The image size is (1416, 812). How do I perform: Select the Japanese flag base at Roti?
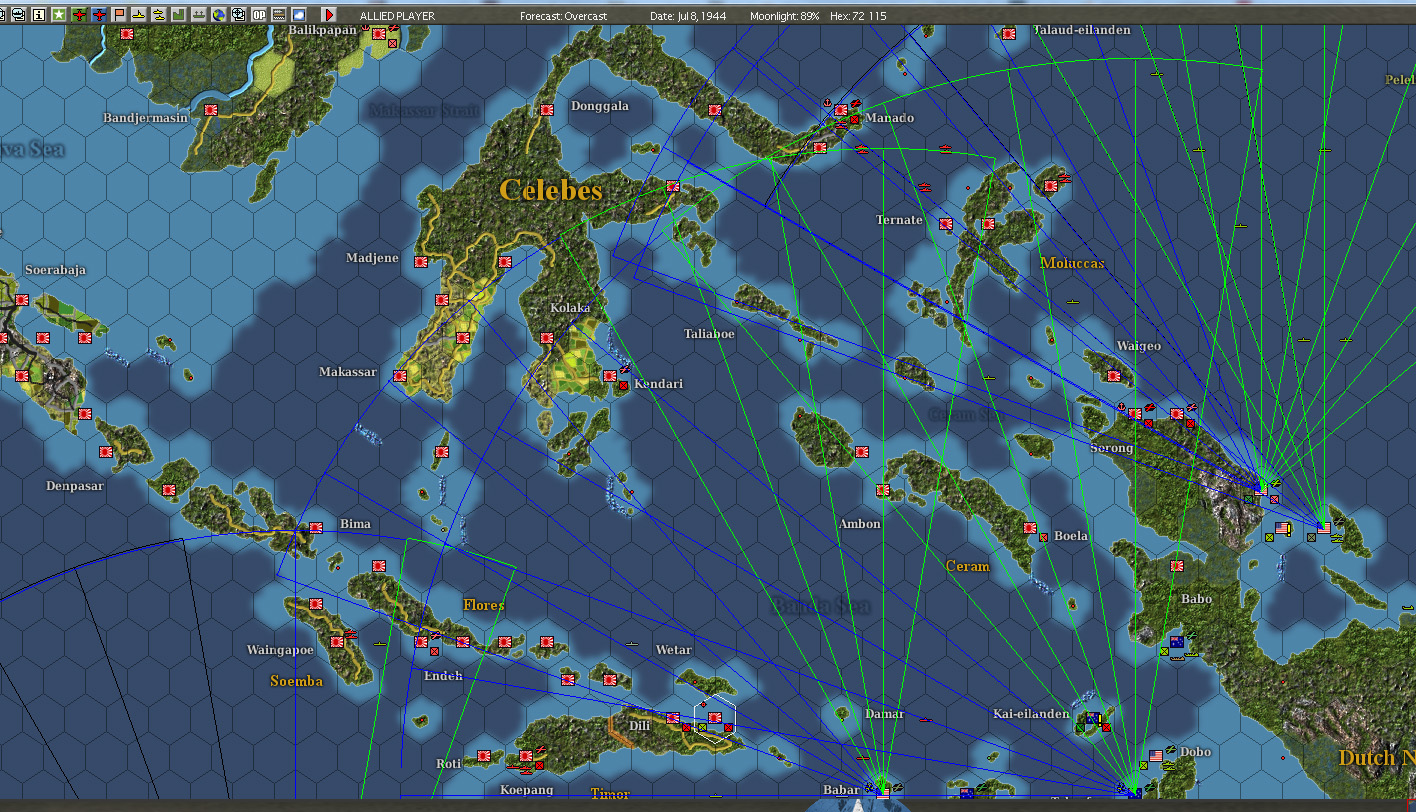pyautogui.click(x=484, y=756)
